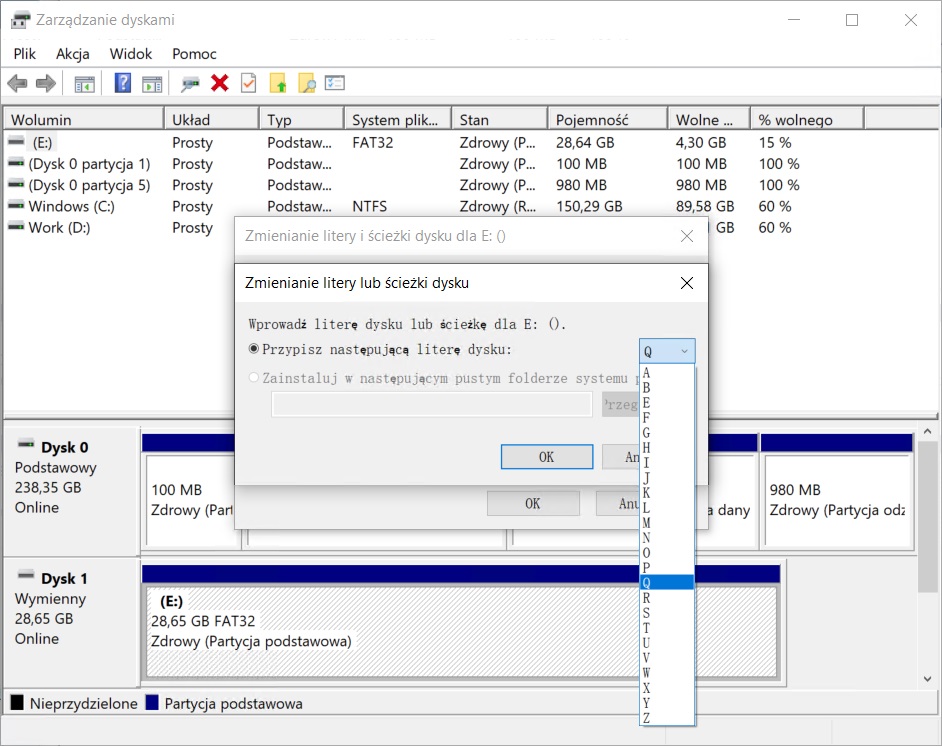Select drive letter M from the list
This screenshot has height=746, width=942.
[x=647, y=523]
